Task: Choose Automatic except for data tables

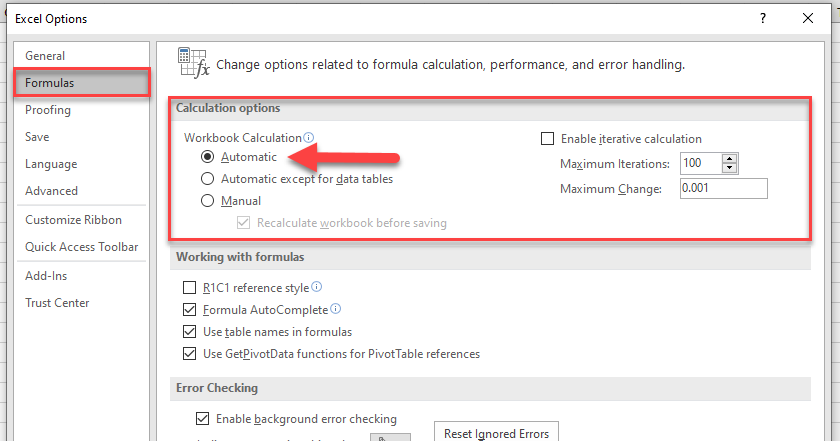Action: click(207, 178)
